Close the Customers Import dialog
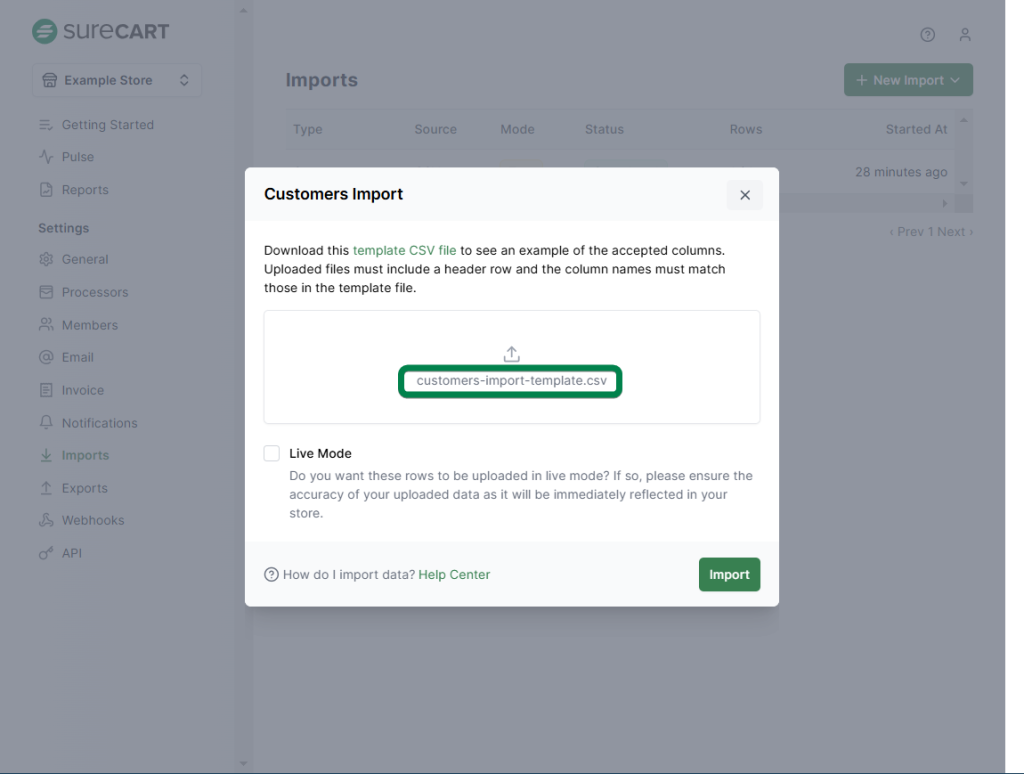1024x774 pixels. (744, 195)
